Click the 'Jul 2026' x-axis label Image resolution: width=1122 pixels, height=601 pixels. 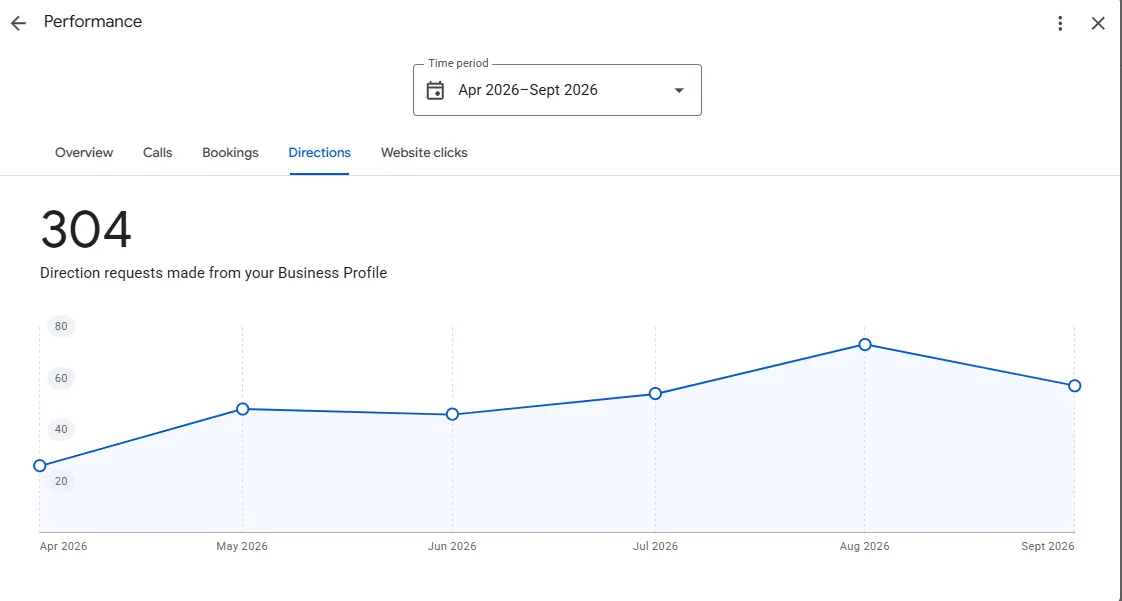[x=655, y=546]
